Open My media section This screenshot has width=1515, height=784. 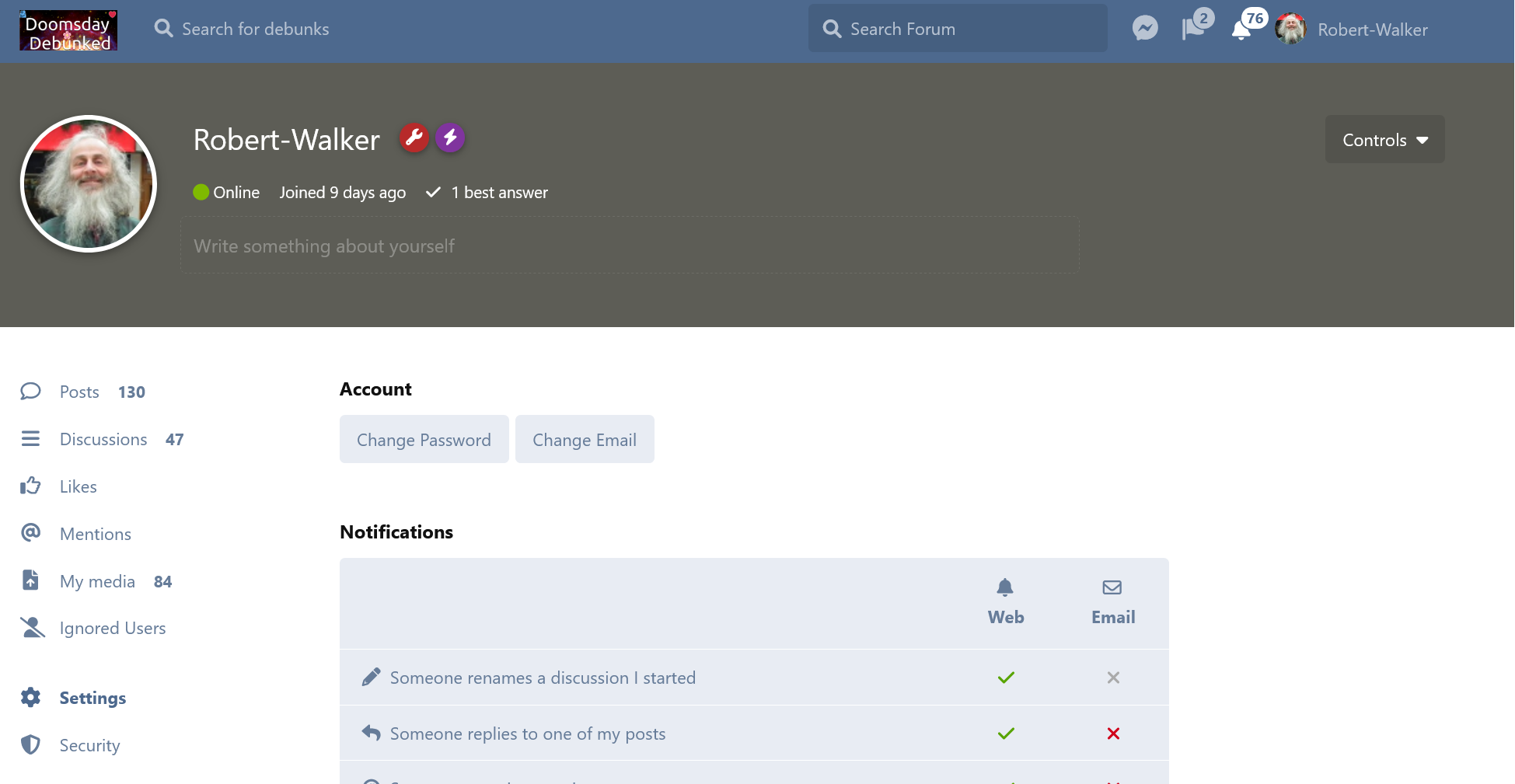click(97, 581)
